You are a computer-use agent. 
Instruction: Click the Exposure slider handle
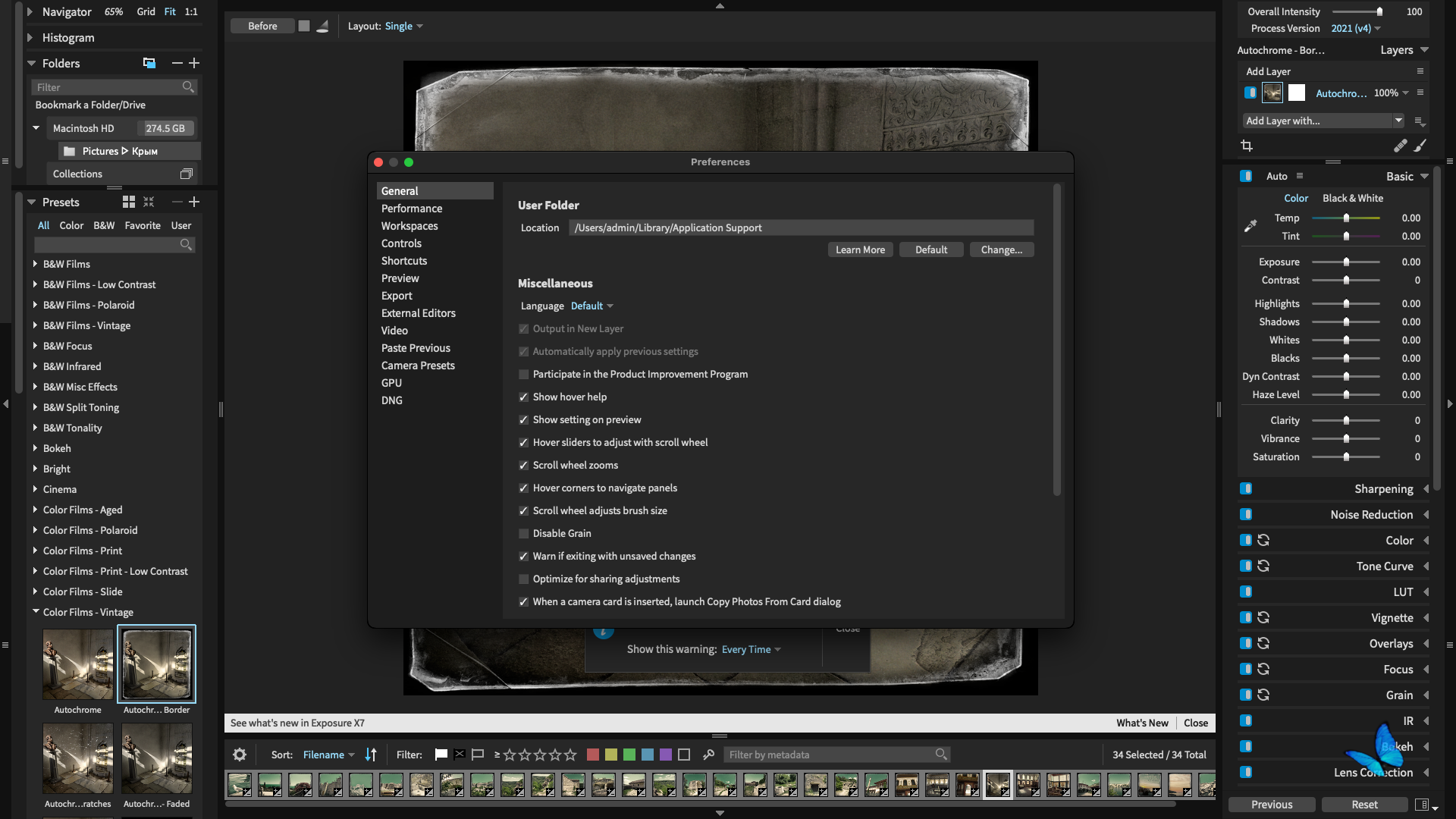coord(1346,262)
